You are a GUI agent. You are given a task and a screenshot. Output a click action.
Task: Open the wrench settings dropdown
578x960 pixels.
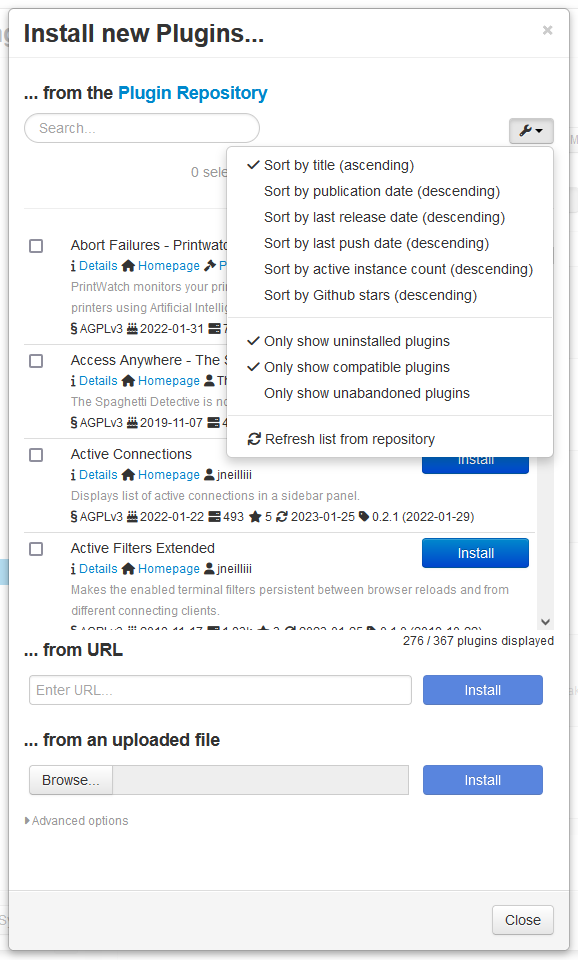point(531,131)
